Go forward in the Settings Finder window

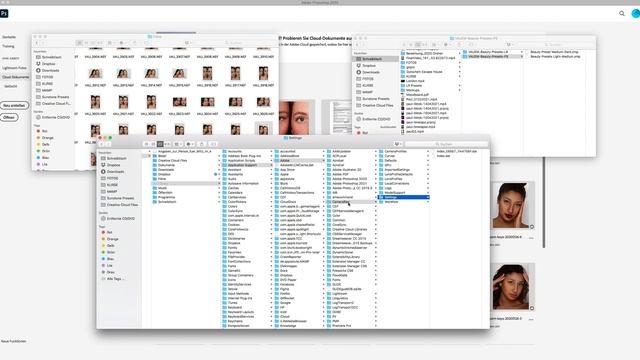click(108, 144)
